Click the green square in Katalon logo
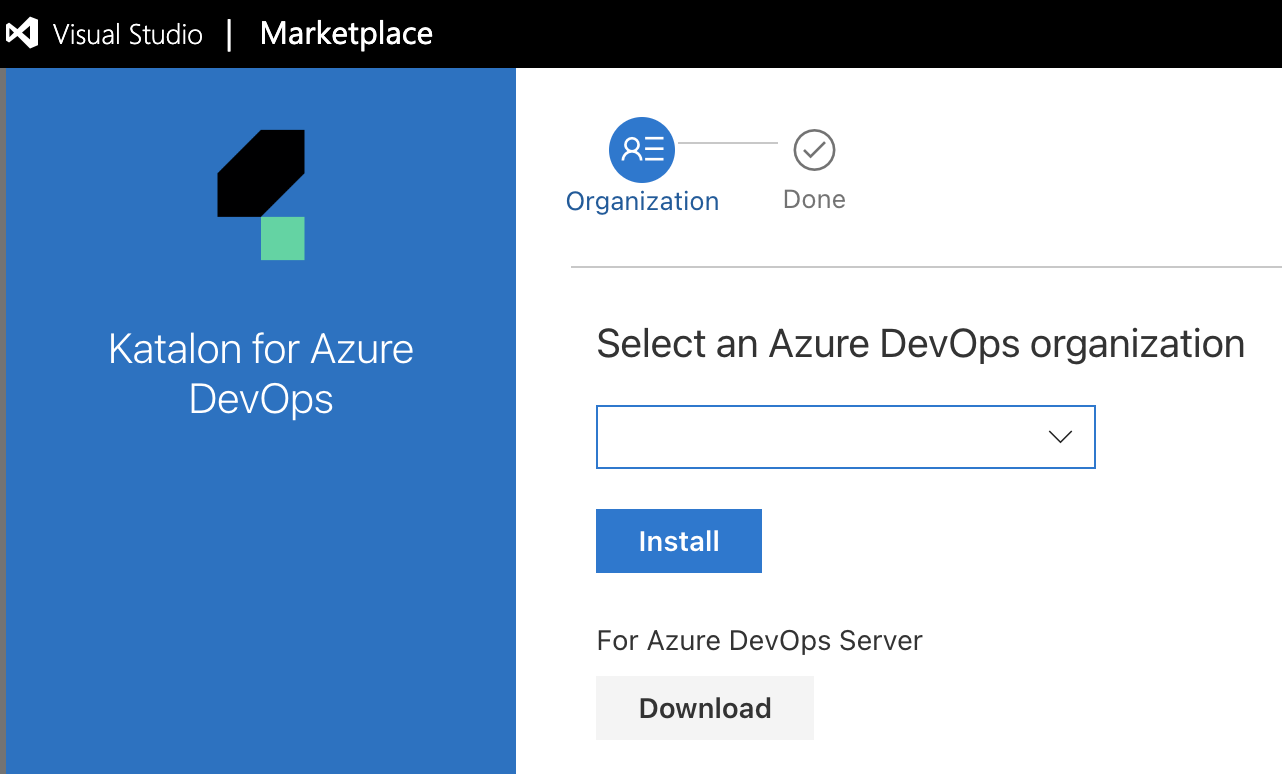Screen dimensions: 1282x774 point(283,239)
